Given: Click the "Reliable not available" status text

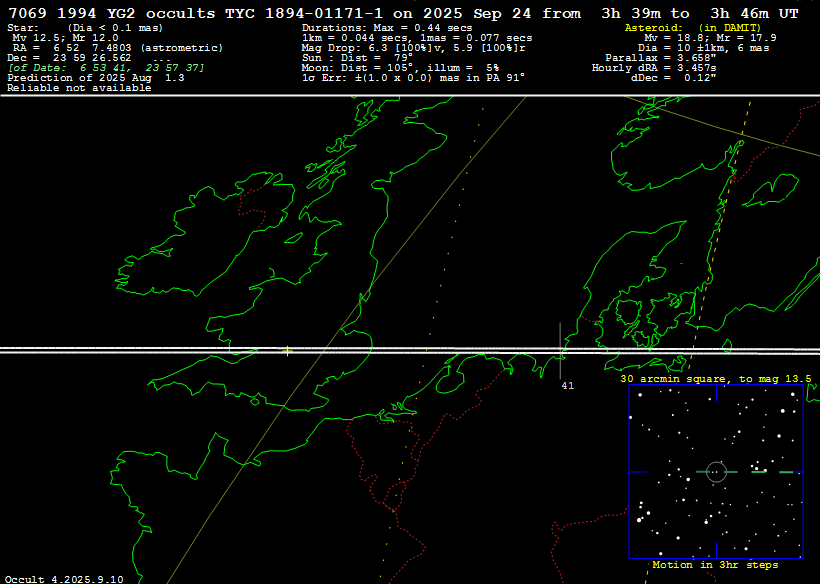Looking at the screenshot, I should tap(79, 88).
